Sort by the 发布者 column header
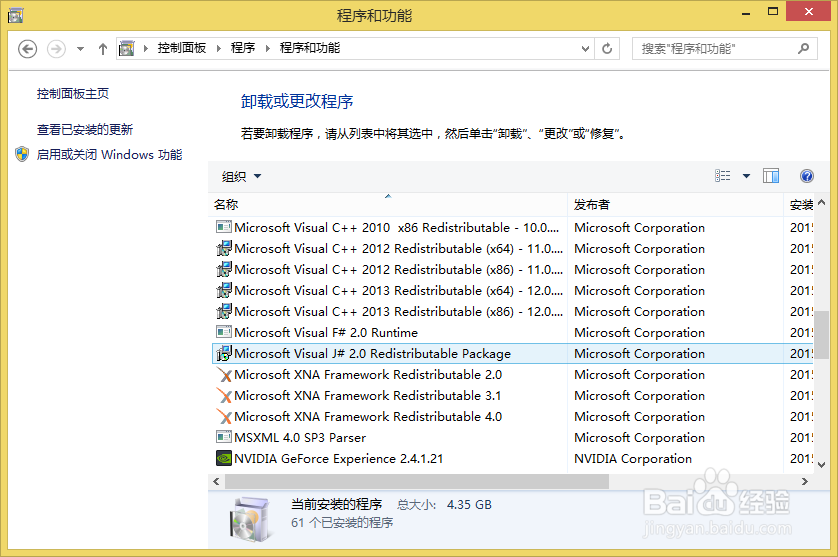 [675, 205]
